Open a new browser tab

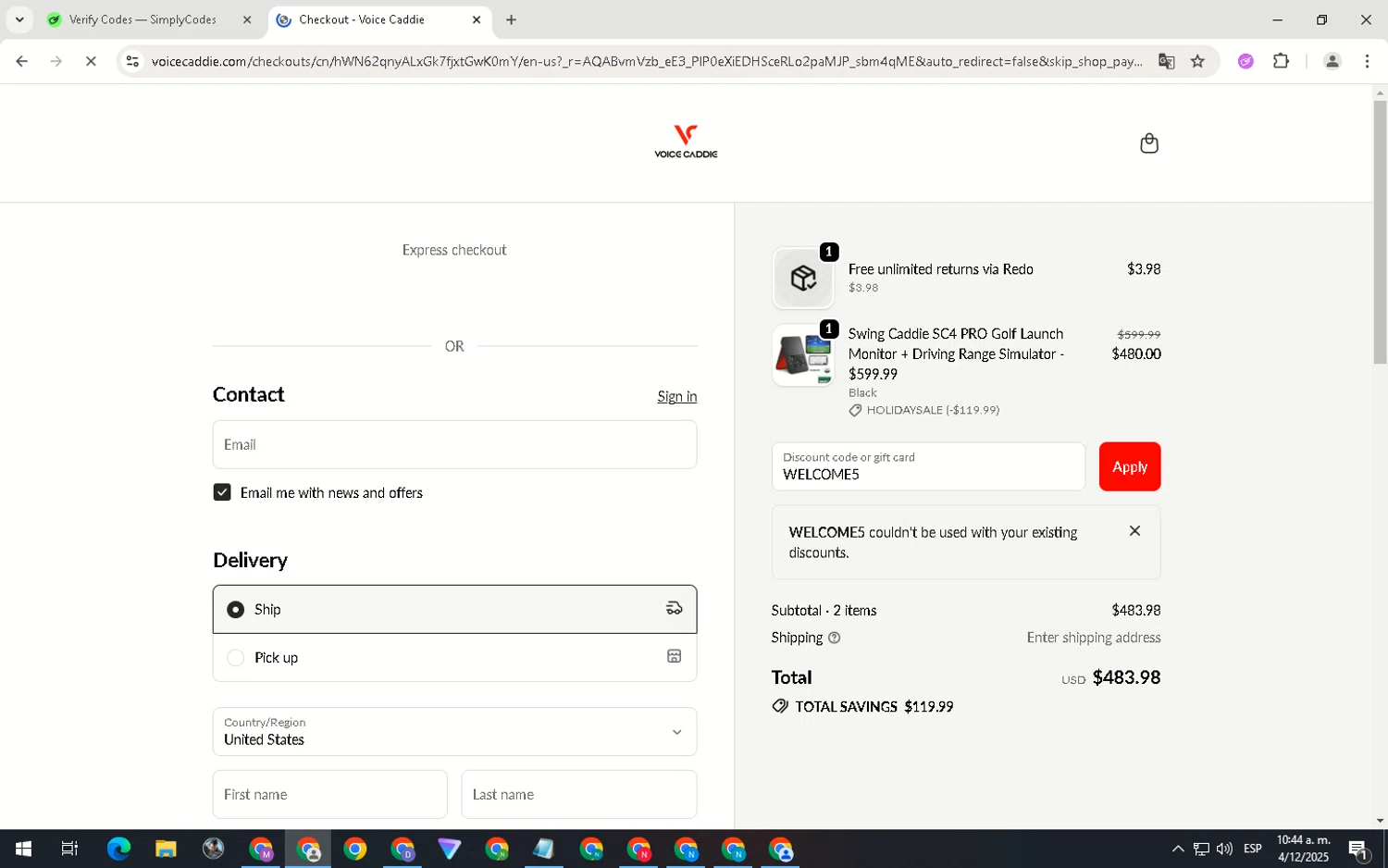pos(511,19)
